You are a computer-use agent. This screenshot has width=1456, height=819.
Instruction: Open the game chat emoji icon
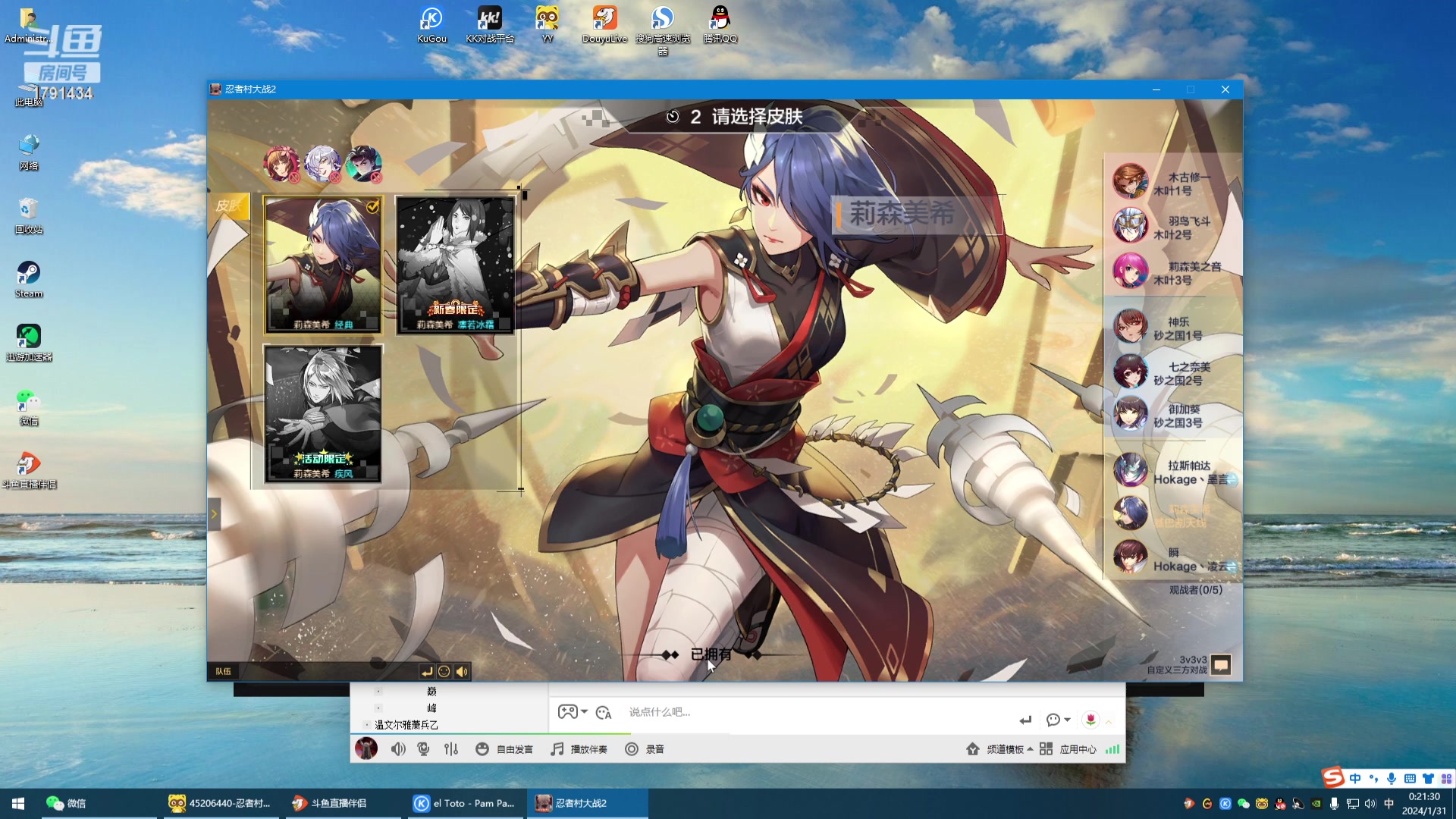(x=444, y=672)
